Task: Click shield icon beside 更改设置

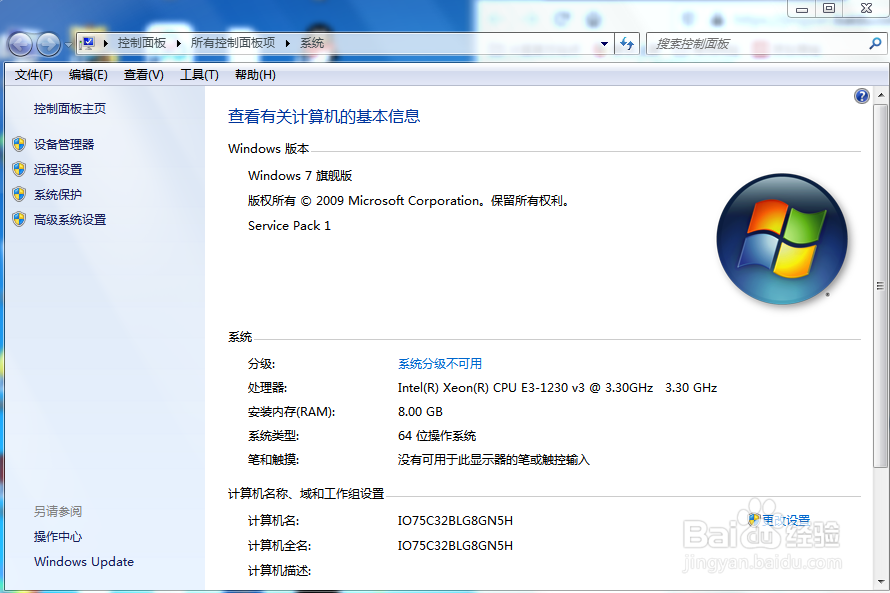Action: 754,519
